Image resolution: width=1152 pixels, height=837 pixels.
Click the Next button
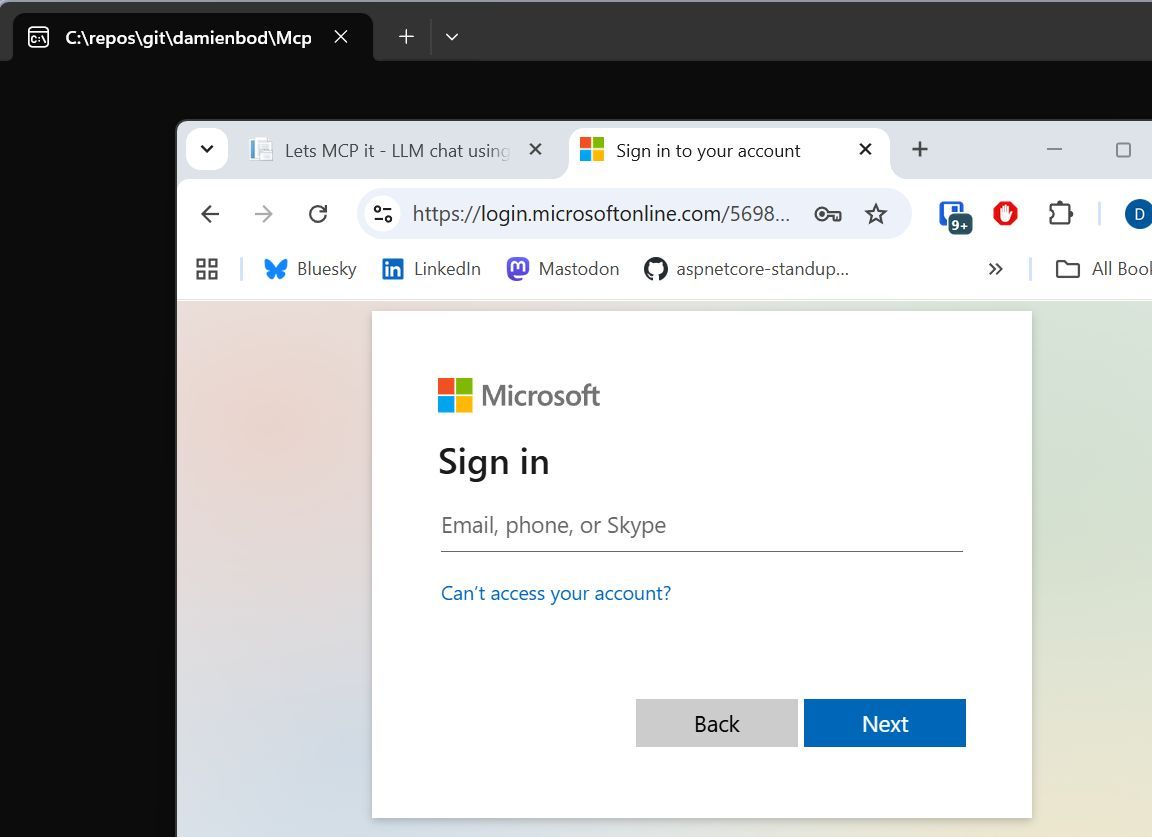coord(885,723)
